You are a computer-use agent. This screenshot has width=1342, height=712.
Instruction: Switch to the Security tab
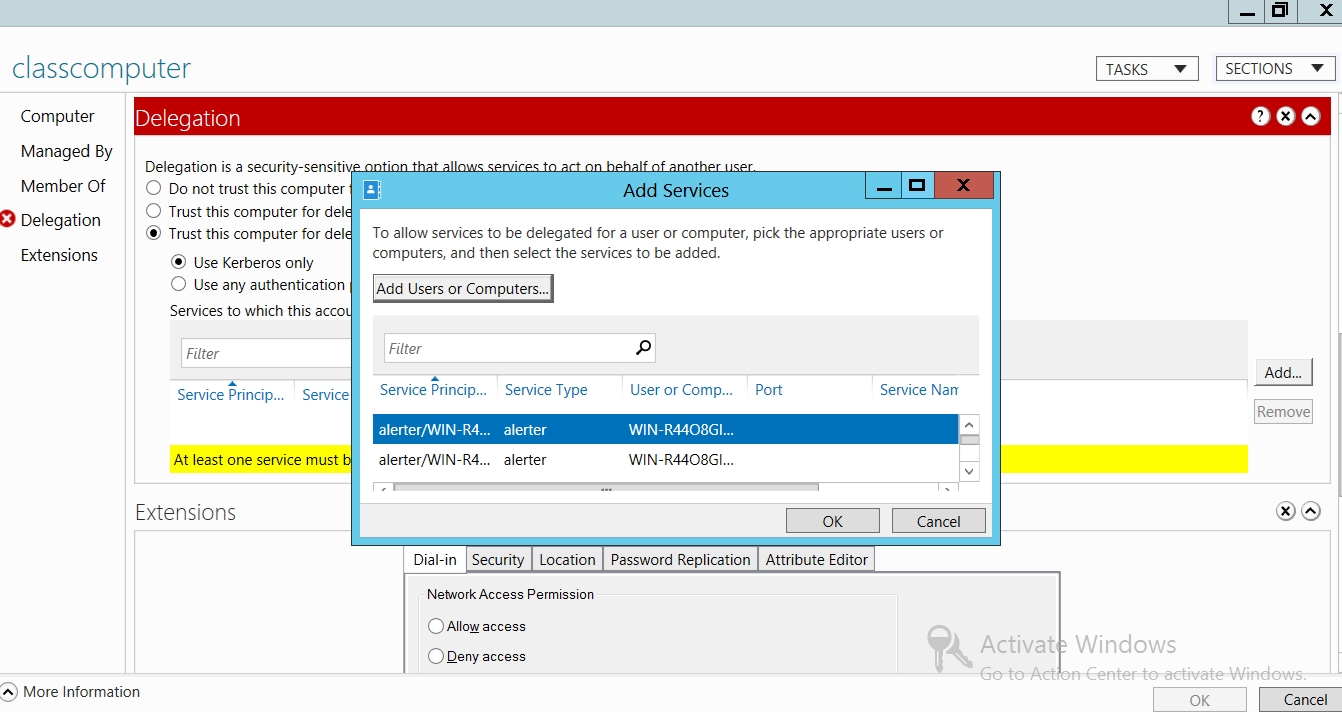point(497,560)
